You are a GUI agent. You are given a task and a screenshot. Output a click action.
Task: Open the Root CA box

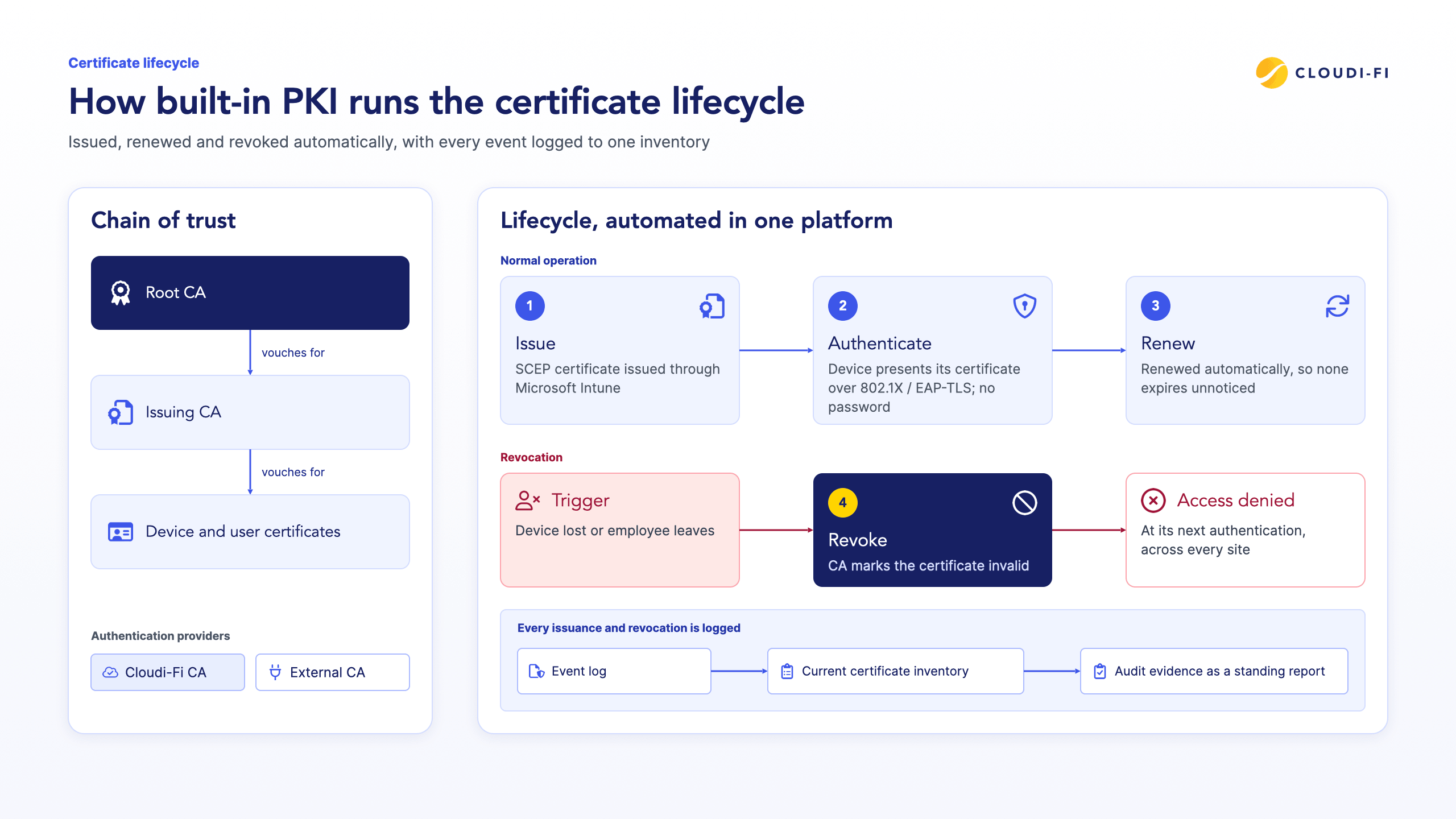[250, 293]
